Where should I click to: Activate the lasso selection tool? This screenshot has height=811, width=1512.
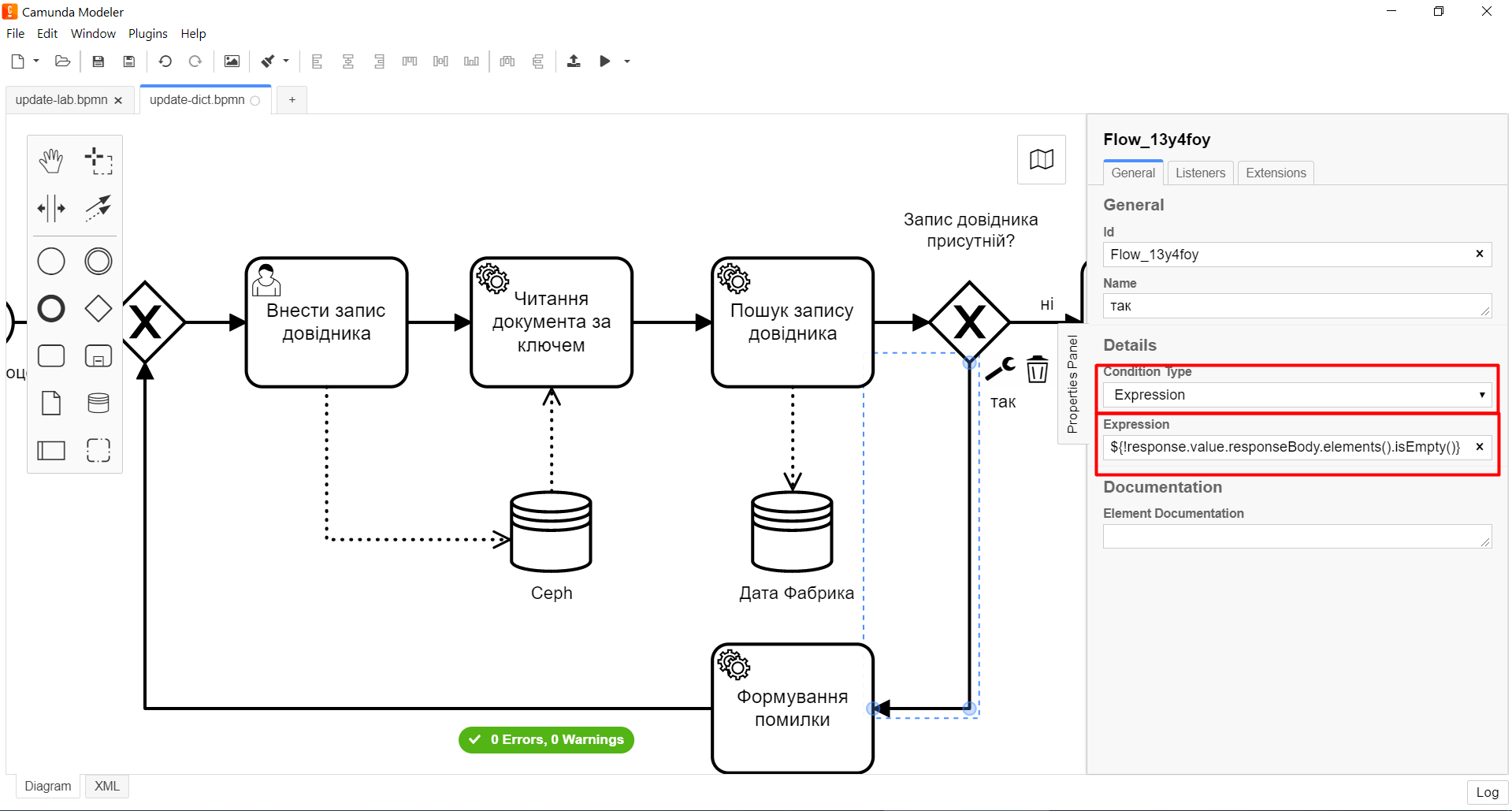point(98,161)
